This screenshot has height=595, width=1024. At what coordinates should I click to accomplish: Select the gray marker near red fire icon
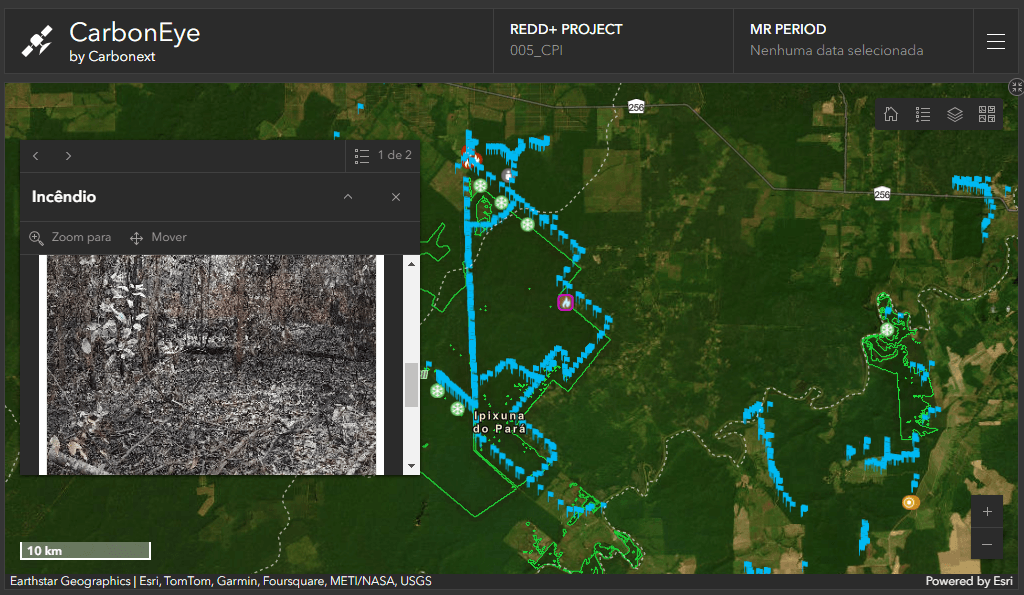[508, 175]
